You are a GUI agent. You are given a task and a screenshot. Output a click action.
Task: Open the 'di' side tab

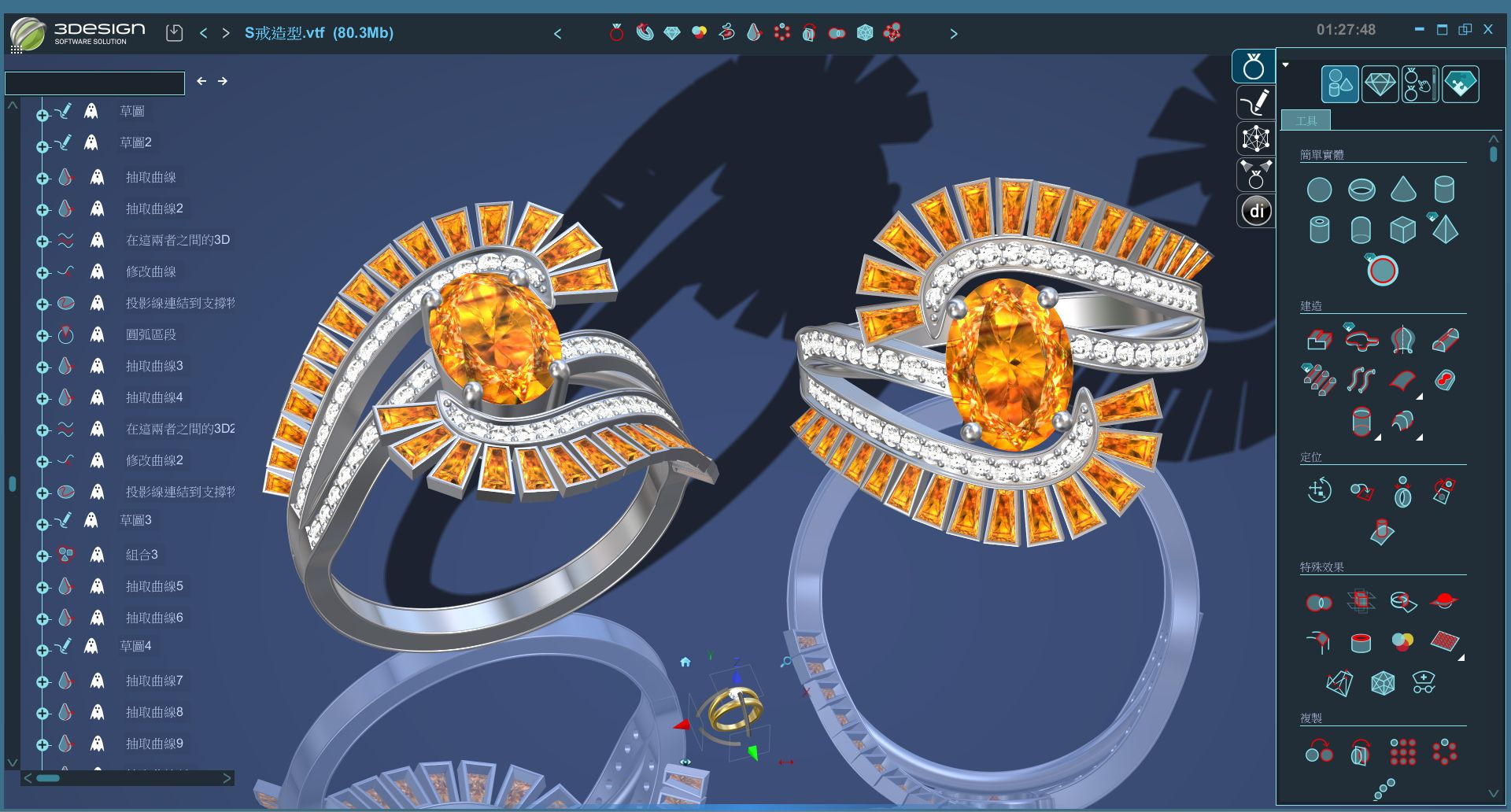click(x=1256, y=211)
